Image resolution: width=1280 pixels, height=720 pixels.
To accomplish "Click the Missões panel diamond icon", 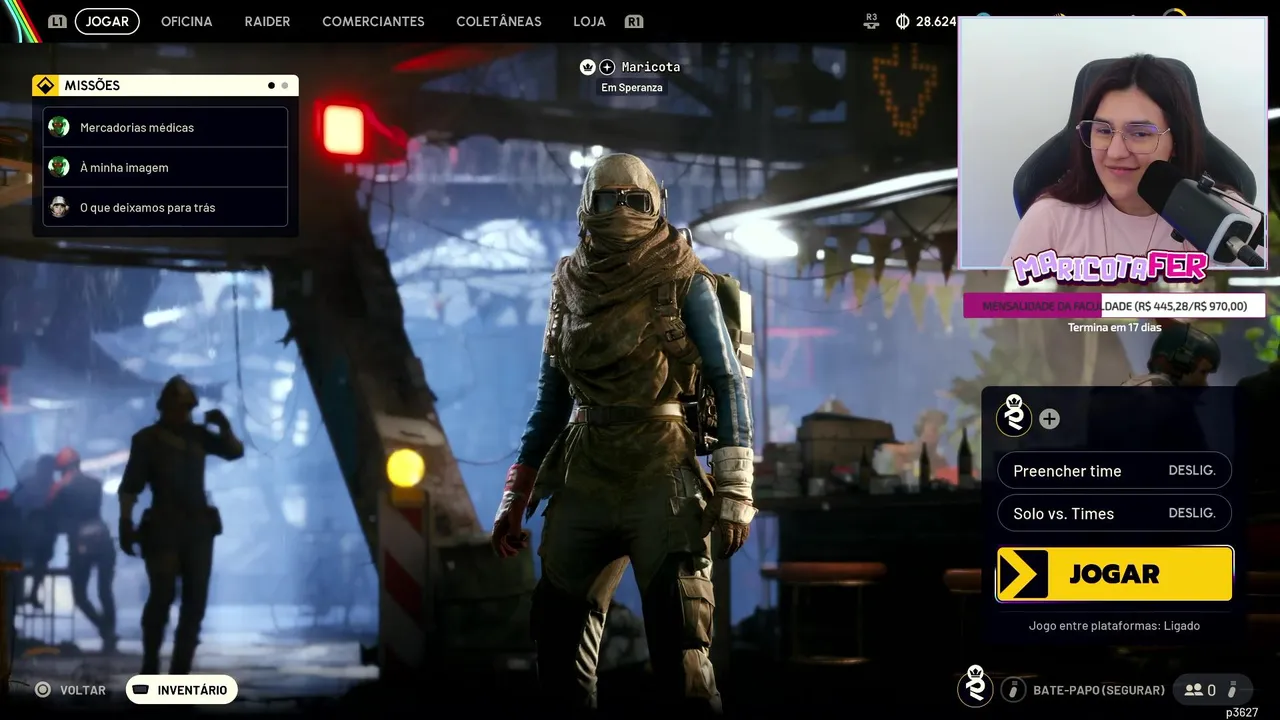I will tap(45, 86).
